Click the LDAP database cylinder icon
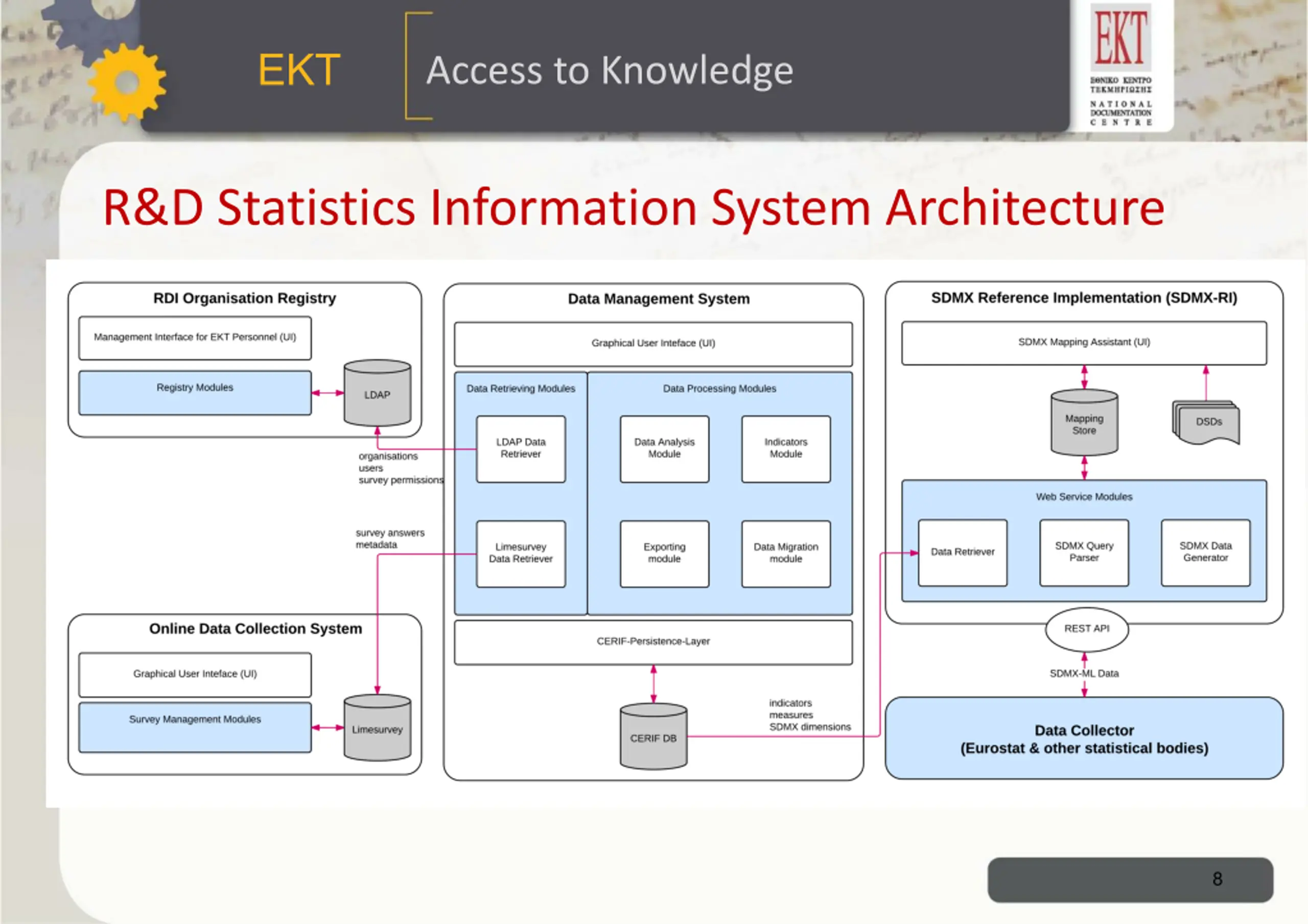Screen dimensions: 1308x924 click(x=377, y=393)
